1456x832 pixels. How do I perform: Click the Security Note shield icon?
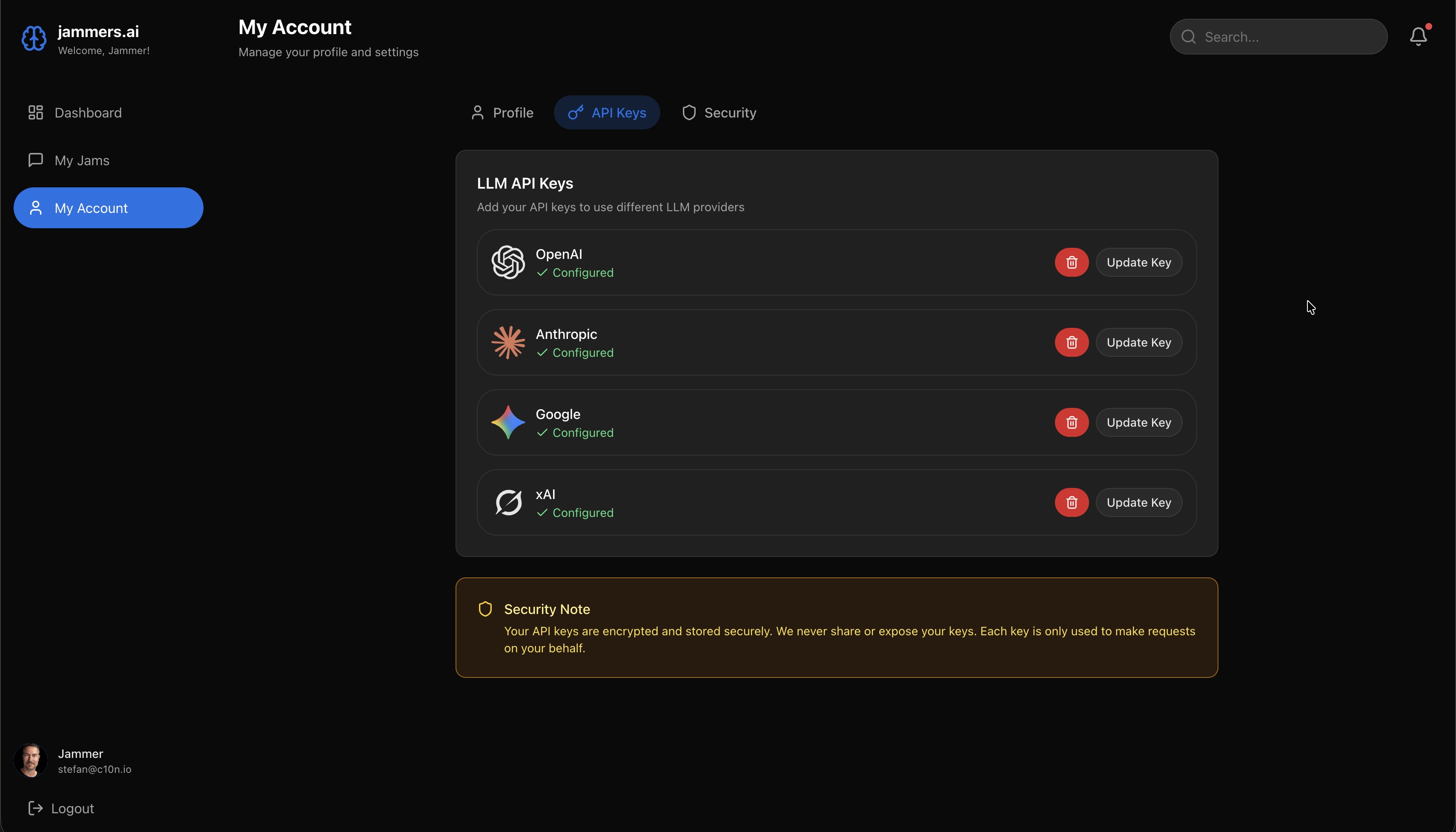click(485, 609)
